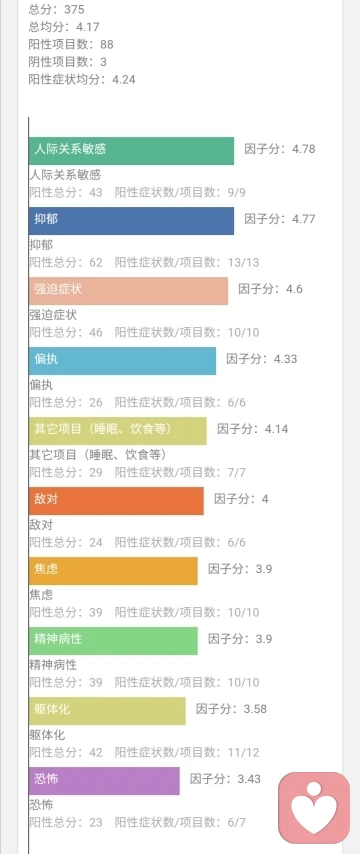Click the 阳性症状均分：4.24 text

82,80
